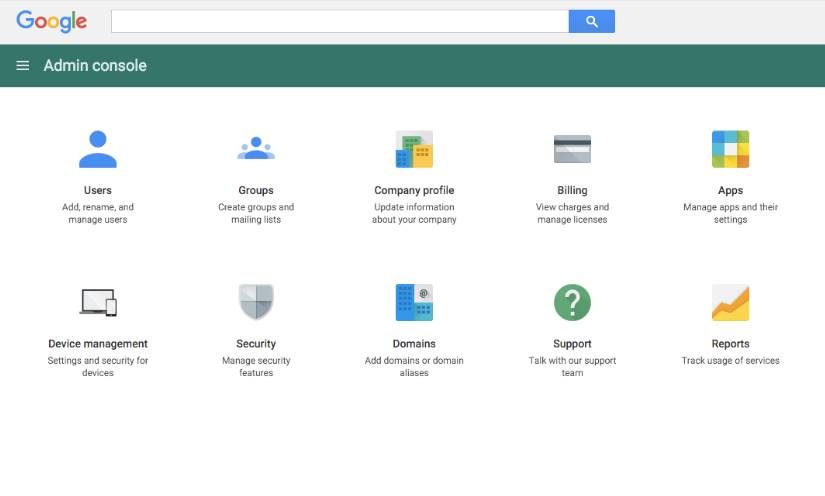
Task: Open the Reports chart icon
Action: (x=730, y=302)
